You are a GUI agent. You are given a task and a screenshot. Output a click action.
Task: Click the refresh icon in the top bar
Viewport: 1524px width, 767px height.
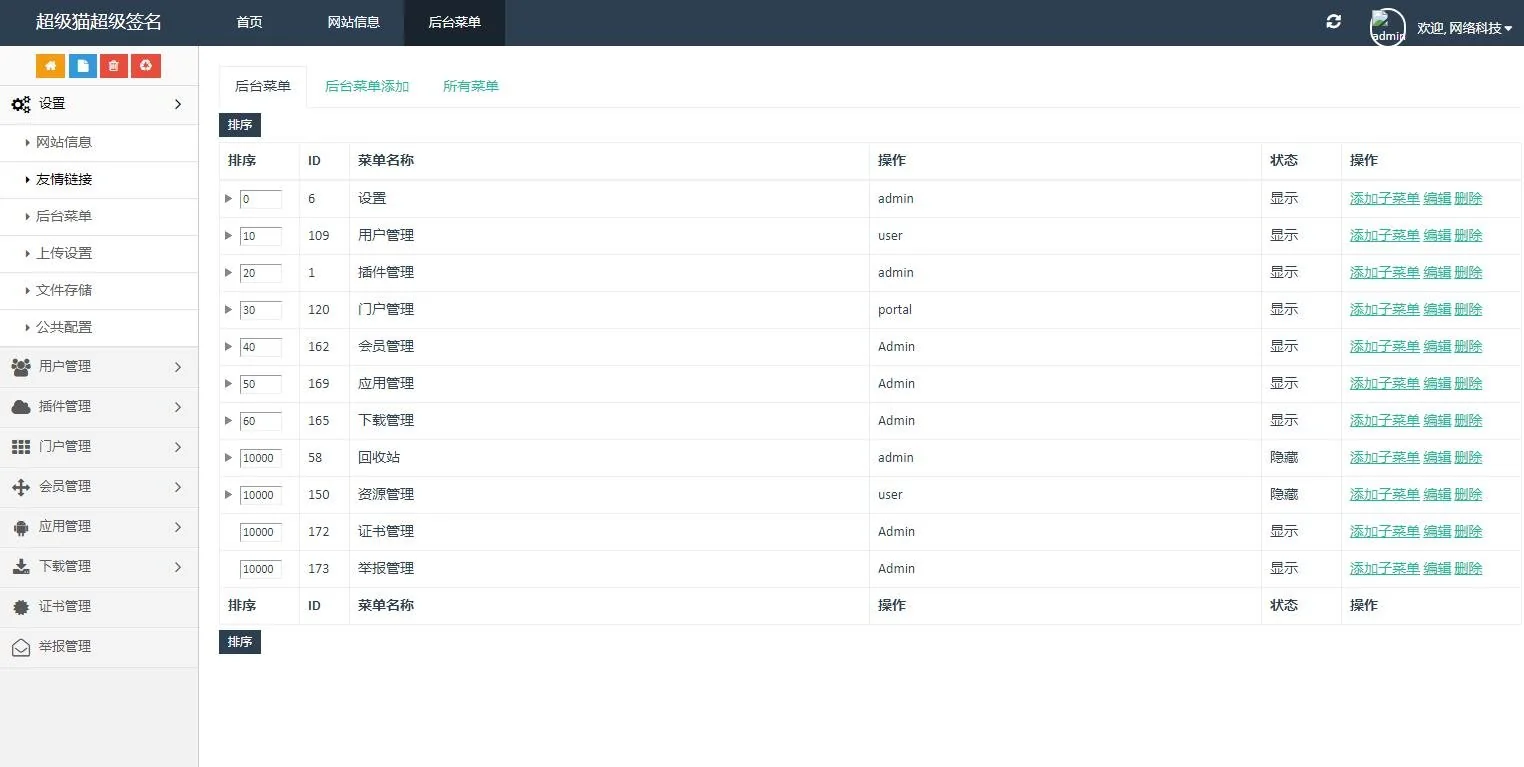point(1333,22)
